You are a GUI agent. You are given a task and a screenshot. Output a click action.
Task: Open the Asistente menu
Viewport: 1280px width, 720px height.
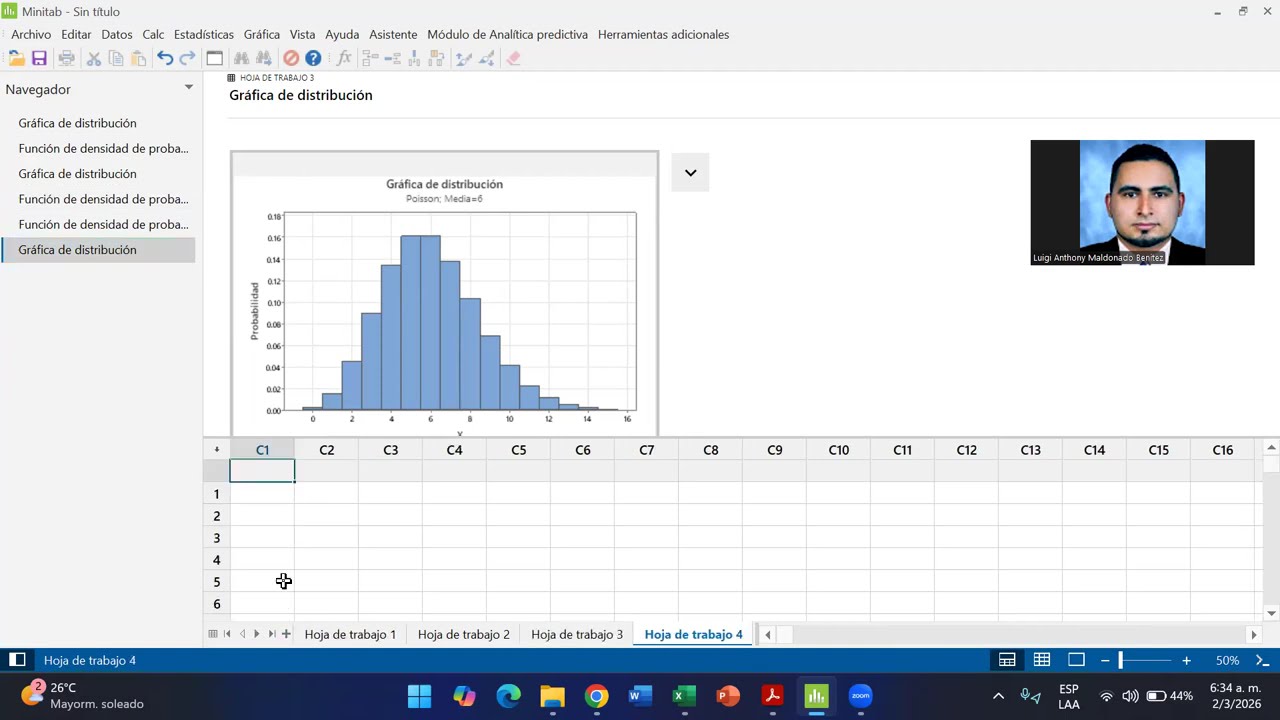[x=393, y=34]
